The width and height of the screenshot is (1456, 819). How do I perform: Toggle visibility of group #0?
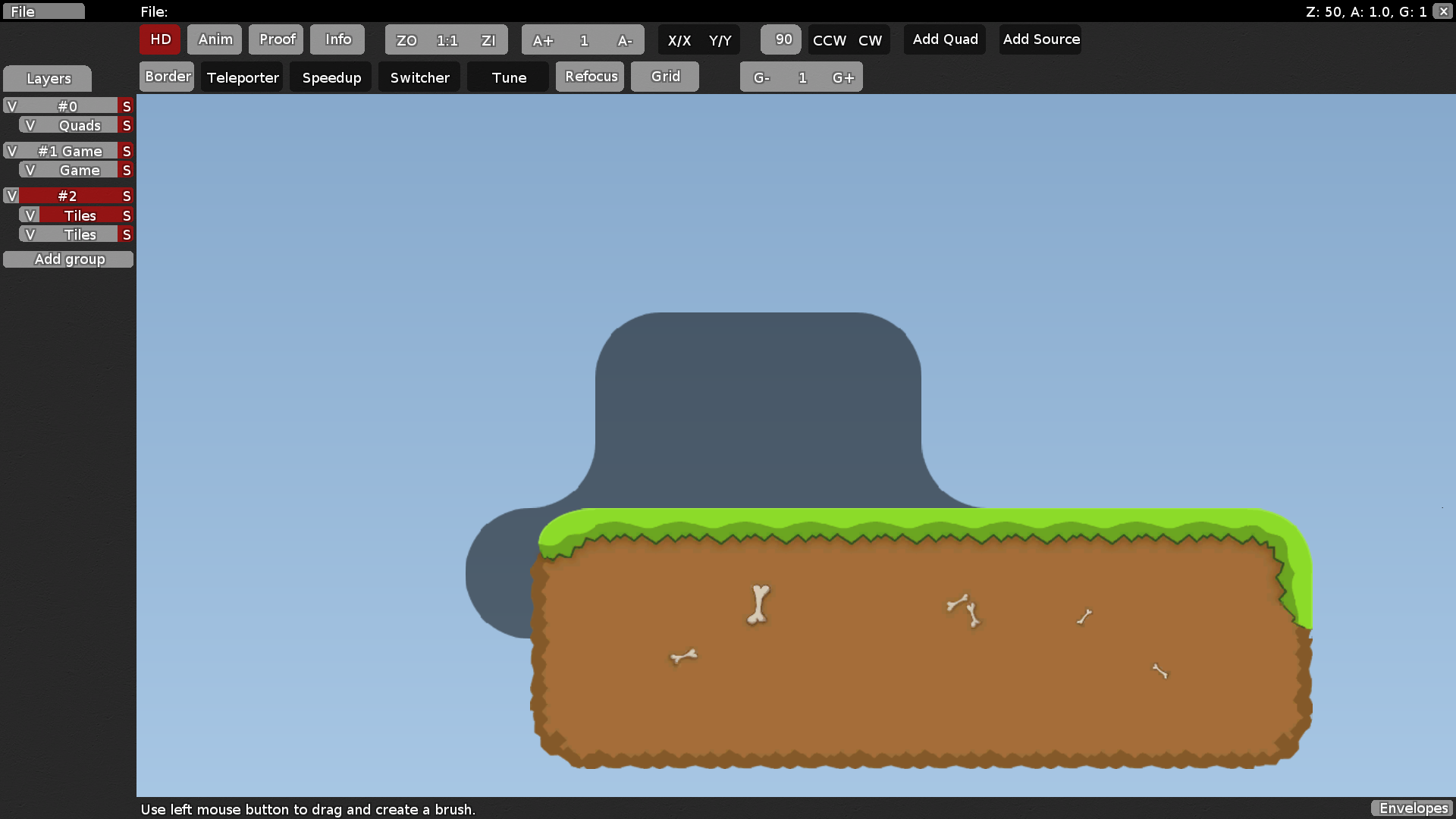coord(11,106)
